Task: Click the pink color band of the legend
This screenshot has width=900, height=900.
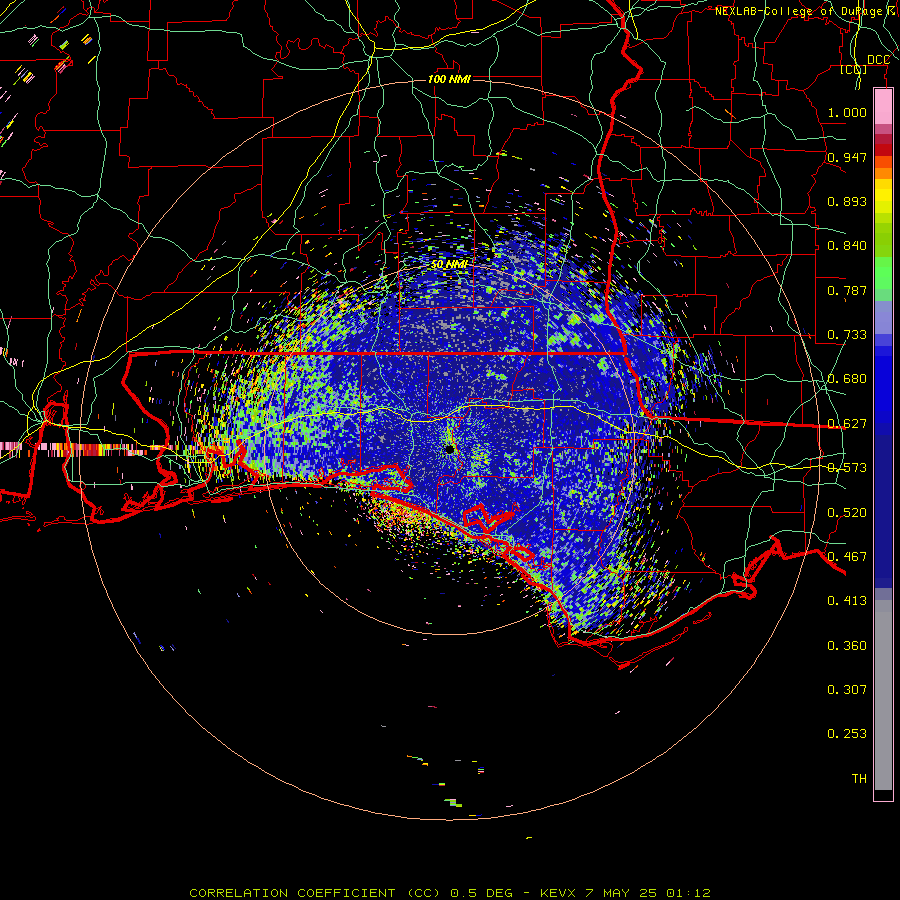Action: pos(883,107)
